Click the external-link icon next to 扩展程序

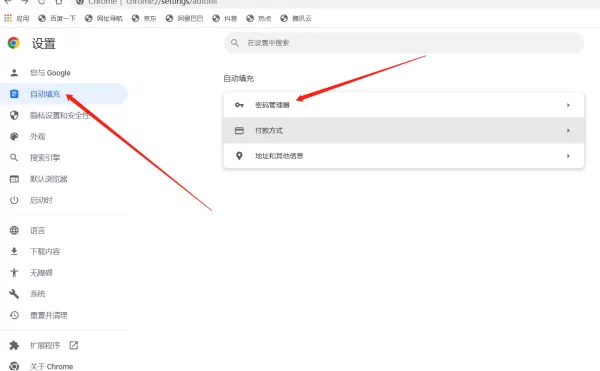74,345
